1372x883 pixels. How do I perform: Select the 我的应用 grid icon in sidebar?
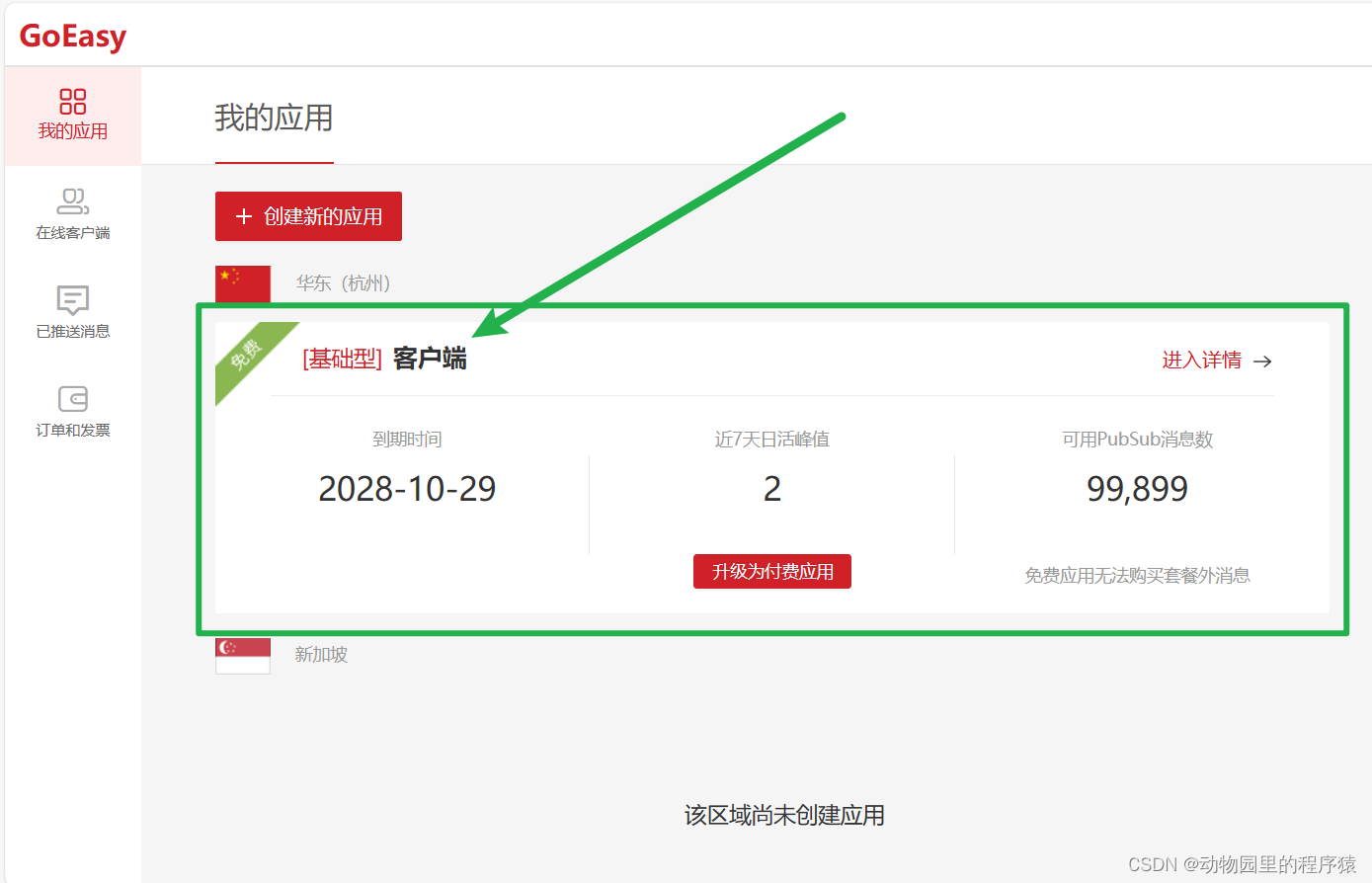coord(72,100)
